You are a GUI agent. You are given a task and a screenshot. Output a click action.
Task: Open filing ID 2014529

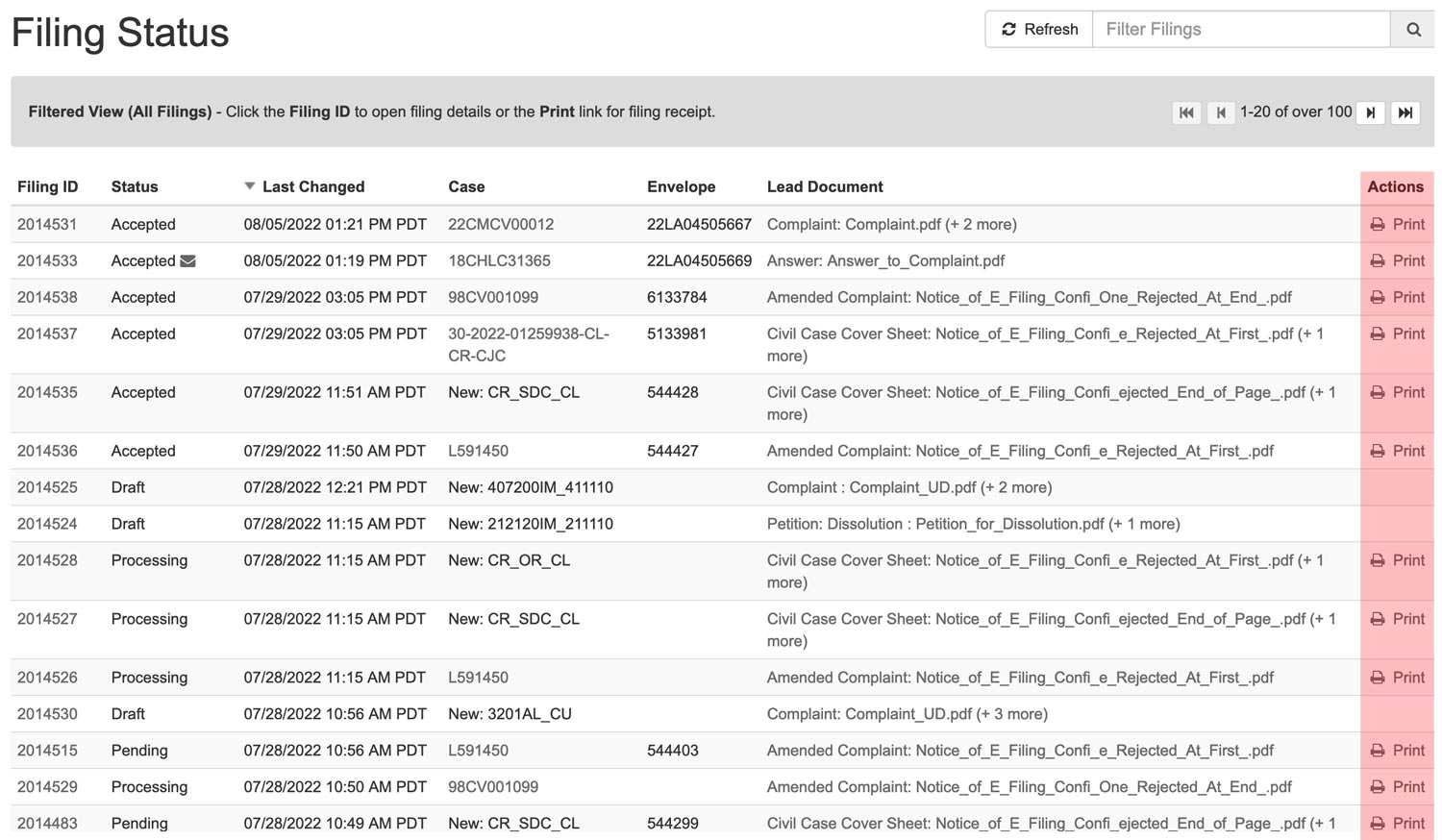point(47,787)
